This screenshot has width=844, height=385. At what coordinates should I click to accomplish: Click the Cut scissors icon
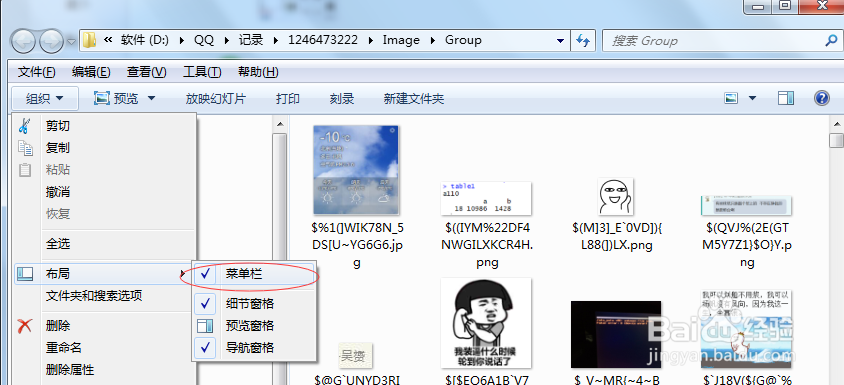(24, 125)
